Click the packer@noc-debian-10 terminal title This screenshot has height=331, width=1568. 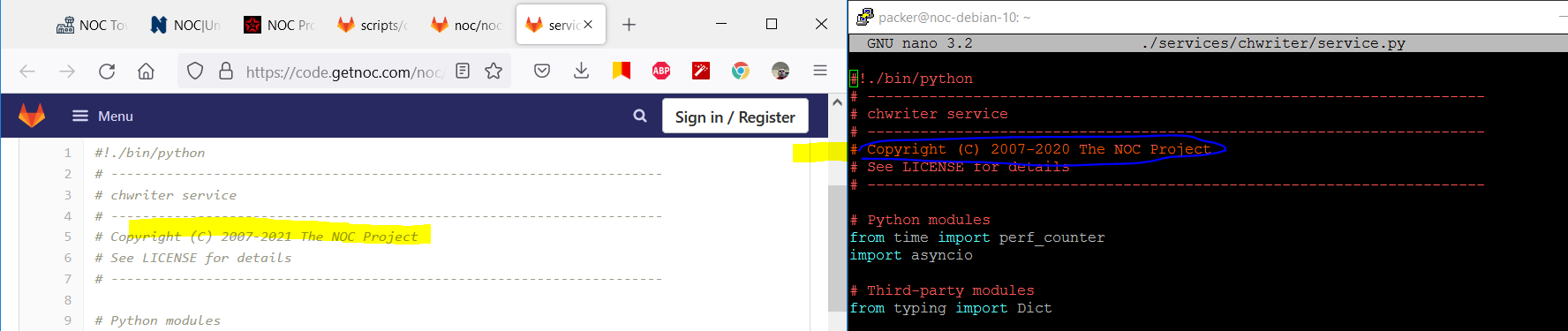point(954,17)
